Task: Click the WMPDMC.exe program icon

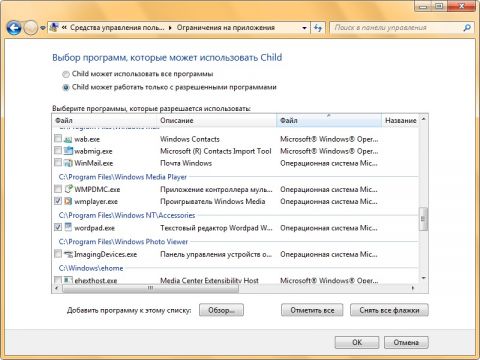Action: [x=68, y=189]
